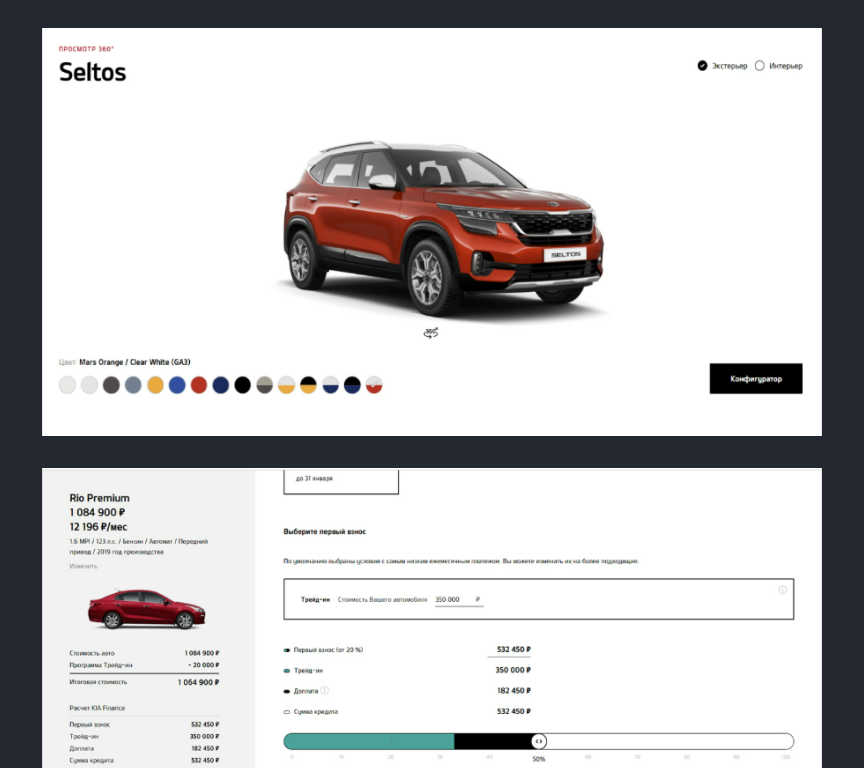
Task: Pick the grey-blue color swatch
Action: (133, 385)
